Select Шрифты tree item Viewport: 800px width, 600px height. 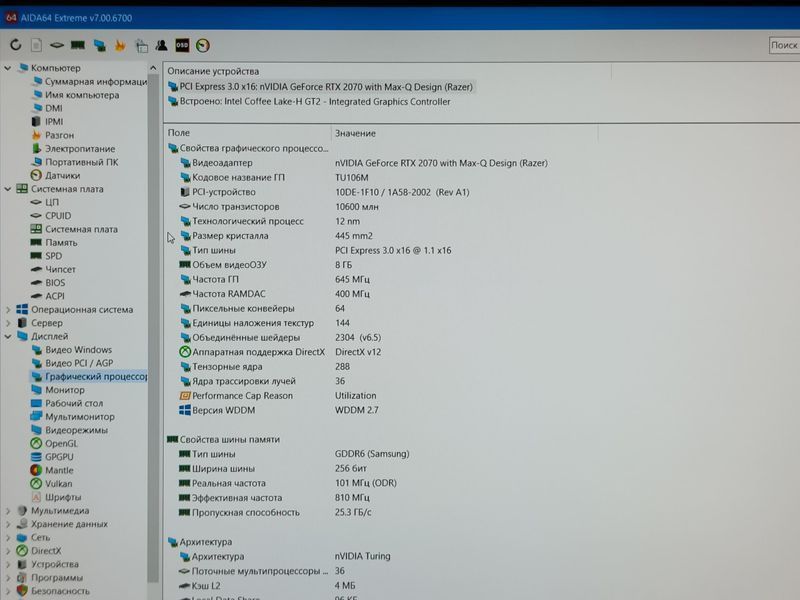[56, 497]
